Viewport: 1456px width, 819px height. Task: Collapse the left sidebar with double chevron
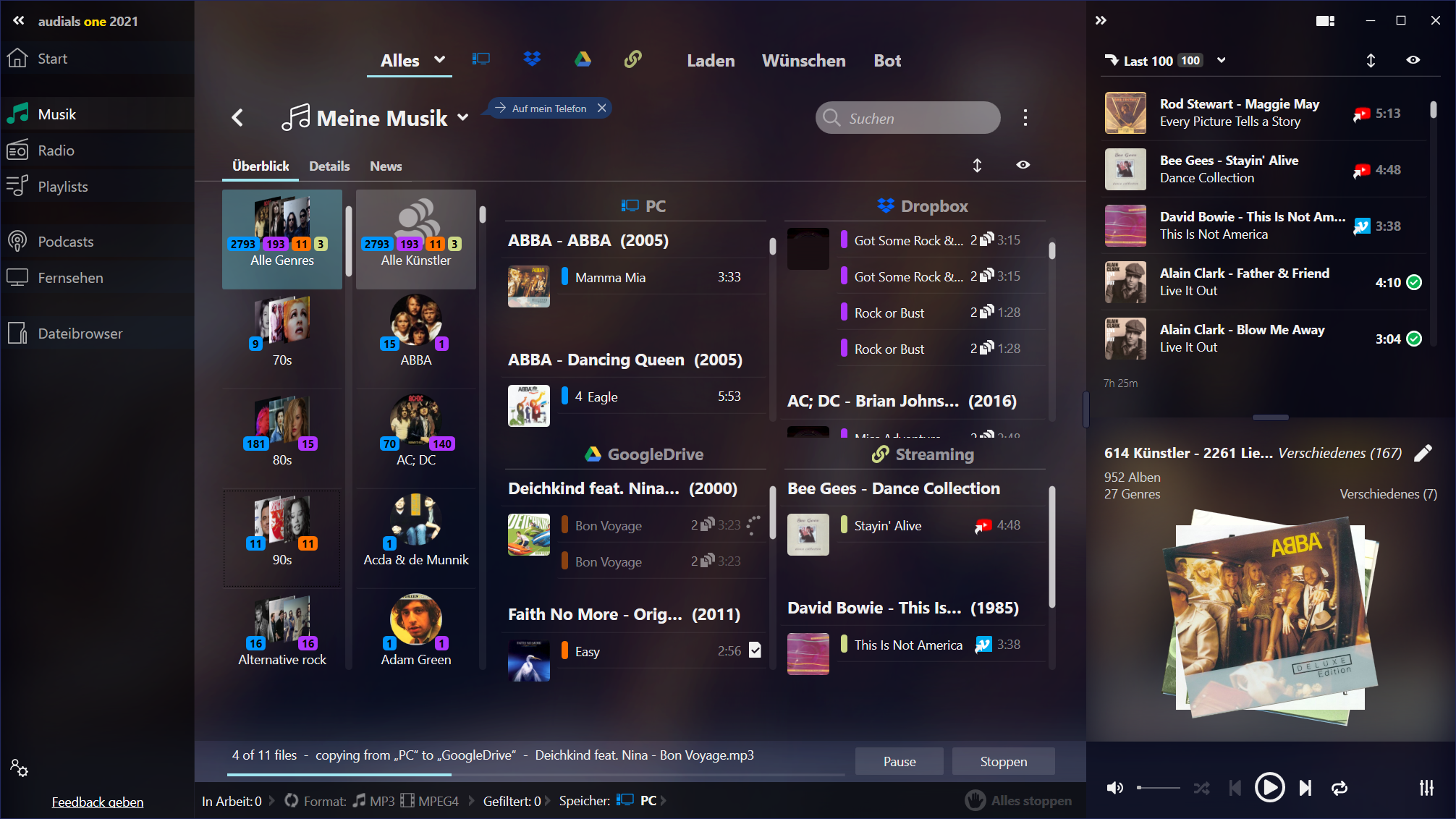19,21
